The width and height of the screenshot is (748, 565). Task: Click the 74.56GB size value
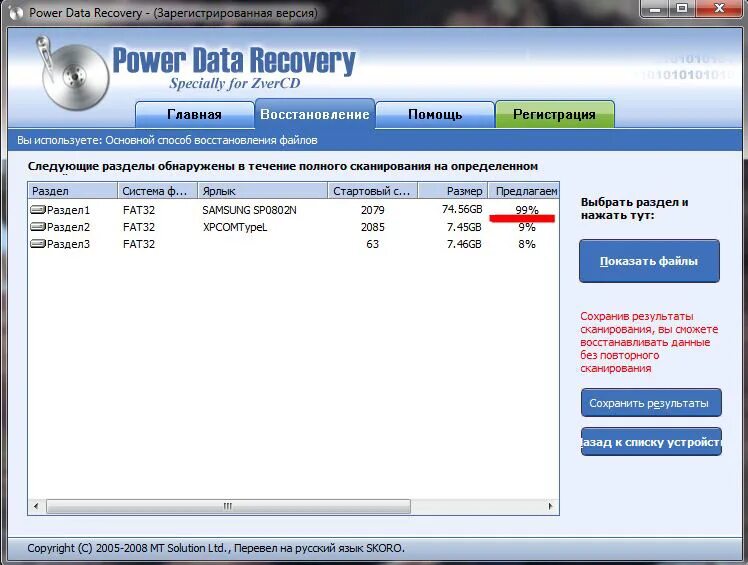(462, 209)
